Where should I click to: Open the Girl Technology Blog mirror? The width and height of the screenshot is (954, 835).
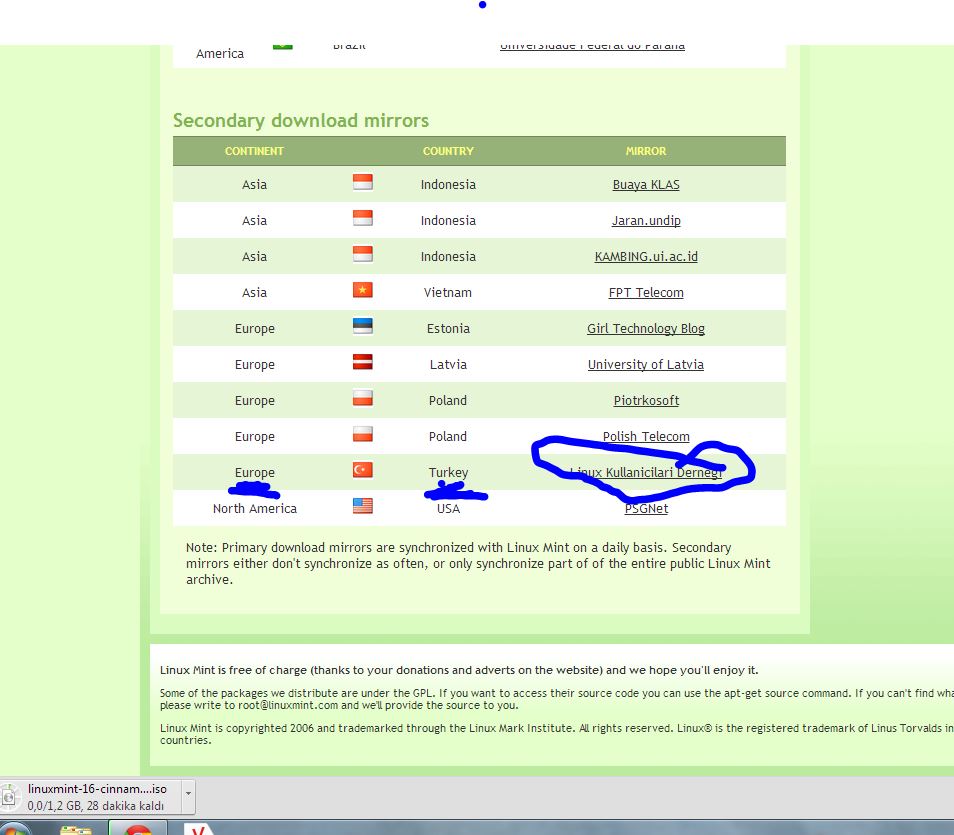646,328
